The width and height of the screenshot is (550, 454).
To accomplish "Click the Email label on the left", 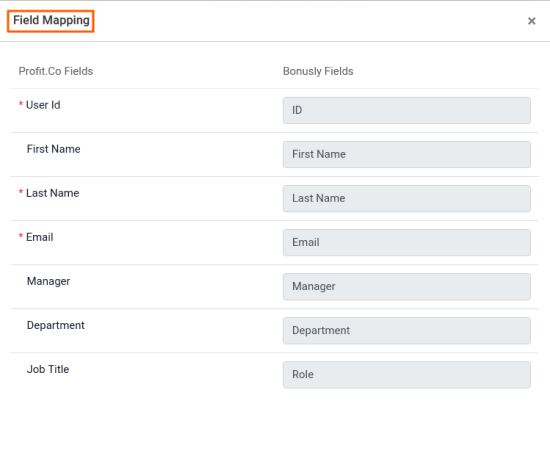I will (x=40, y=237).
